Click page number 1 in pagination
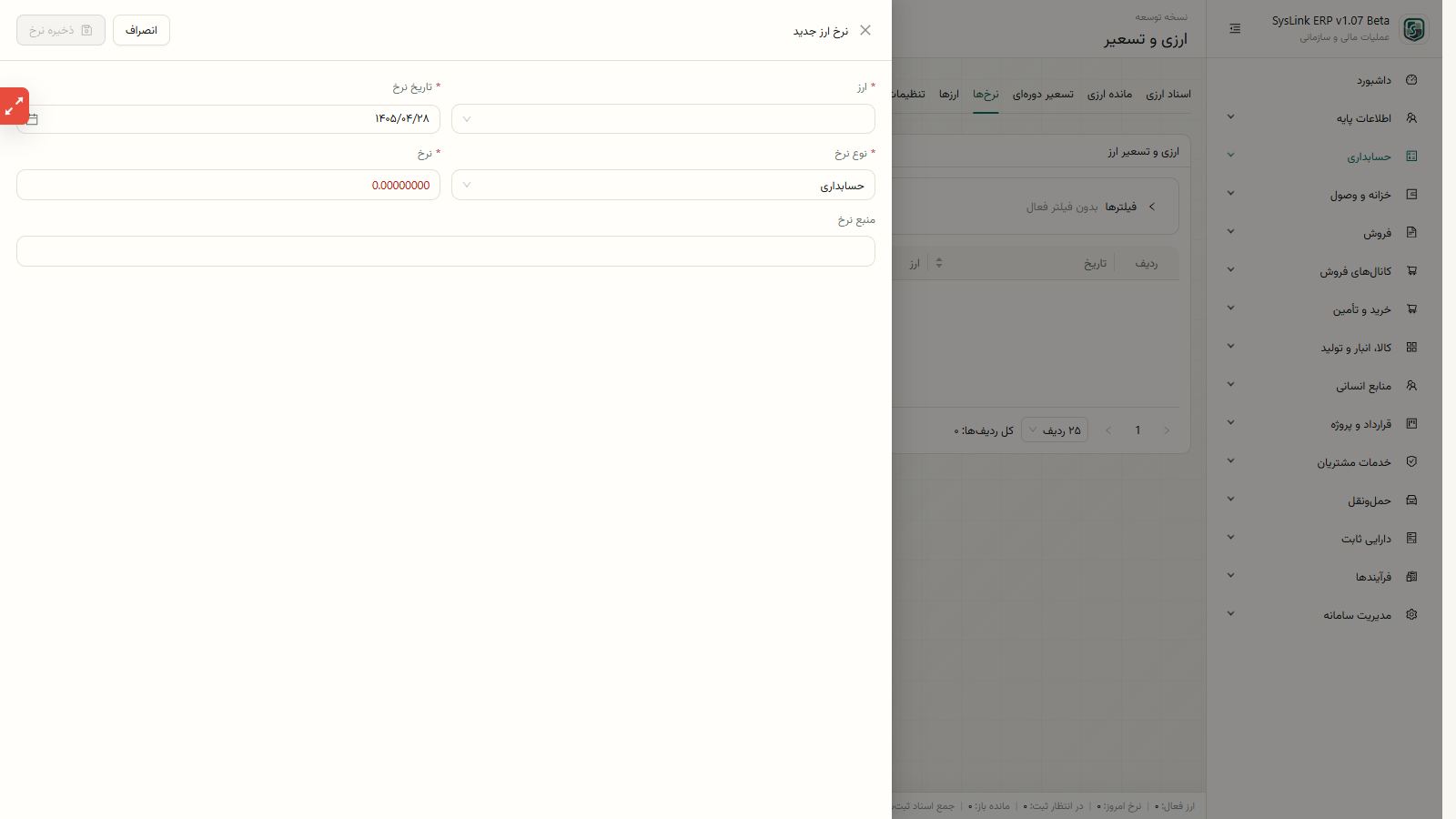This screenshot has height=819, width=1456. (x=1137, y=430)
